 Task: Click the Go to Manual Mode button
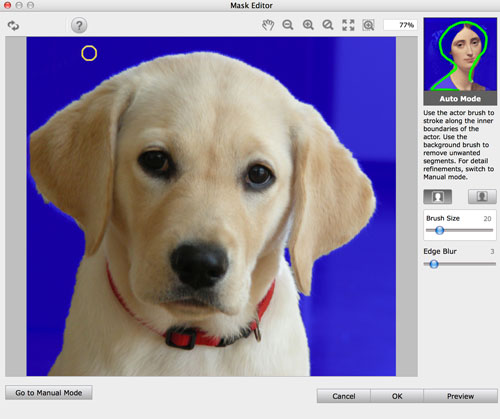click(x=49, y=393)
